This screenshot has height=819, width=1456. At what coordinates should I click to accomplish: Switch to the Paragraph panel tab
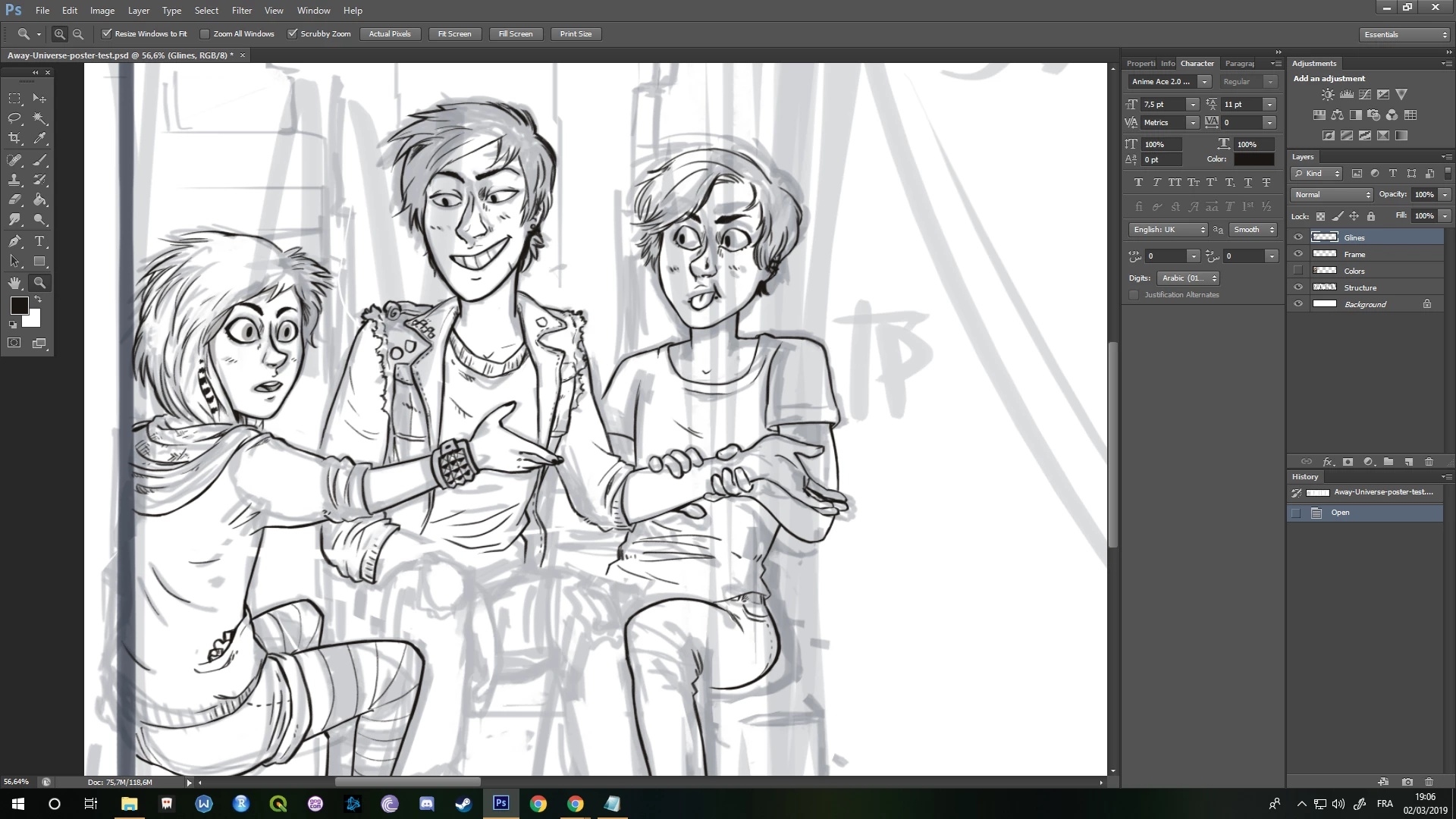pyautogui.click(x=1239, y=64)
